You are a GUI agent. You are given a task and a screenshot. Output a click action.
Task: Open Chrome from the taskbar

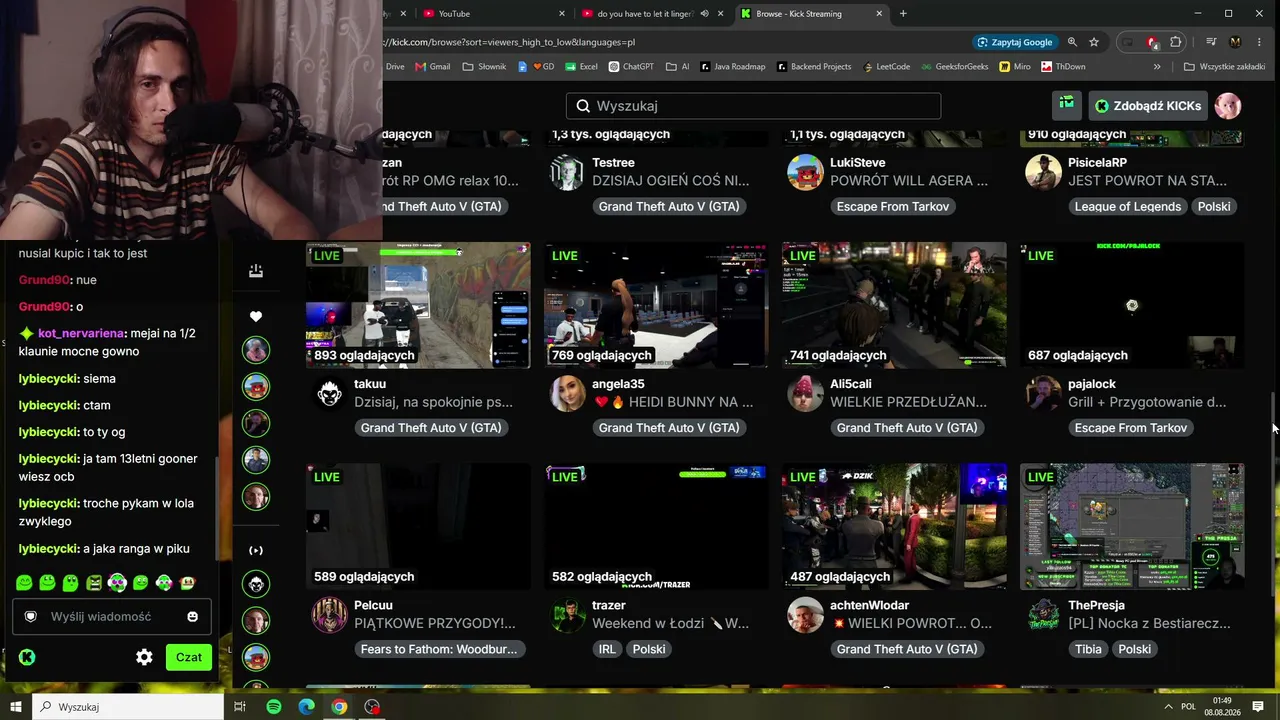339,707
